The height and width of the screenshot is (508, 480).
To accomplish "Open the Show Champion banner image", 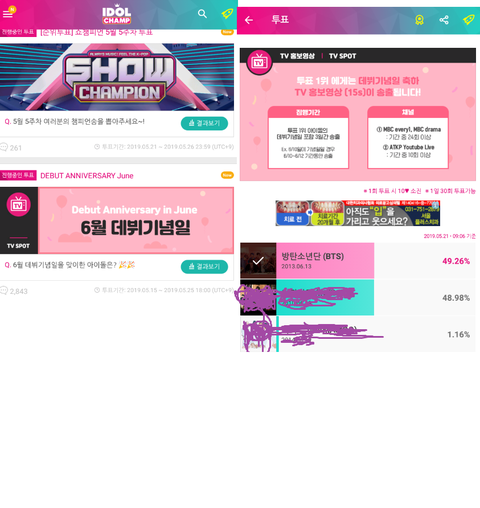I will [117, 77].
